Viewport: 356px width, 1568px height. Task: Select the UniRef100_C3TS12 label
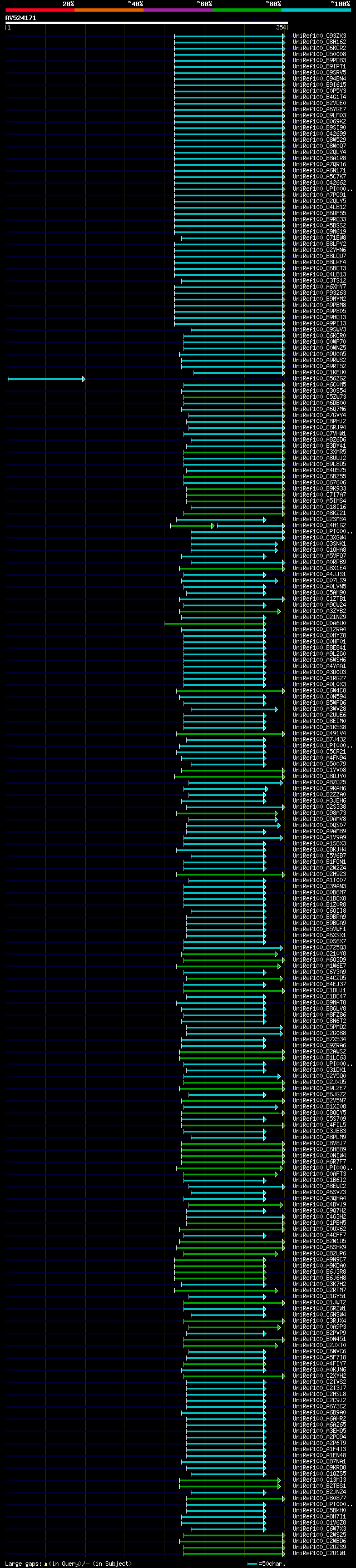(x=319, y=280)
